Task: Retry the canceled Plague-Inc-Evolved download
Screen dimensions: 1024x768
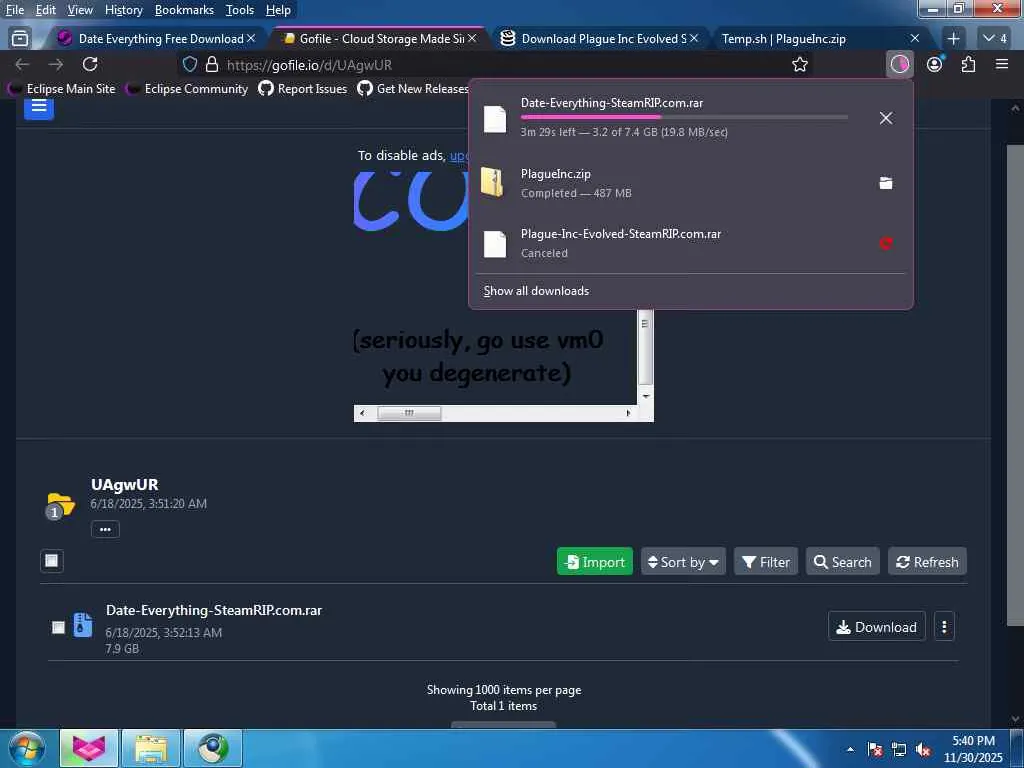Action: click(886, 244)
